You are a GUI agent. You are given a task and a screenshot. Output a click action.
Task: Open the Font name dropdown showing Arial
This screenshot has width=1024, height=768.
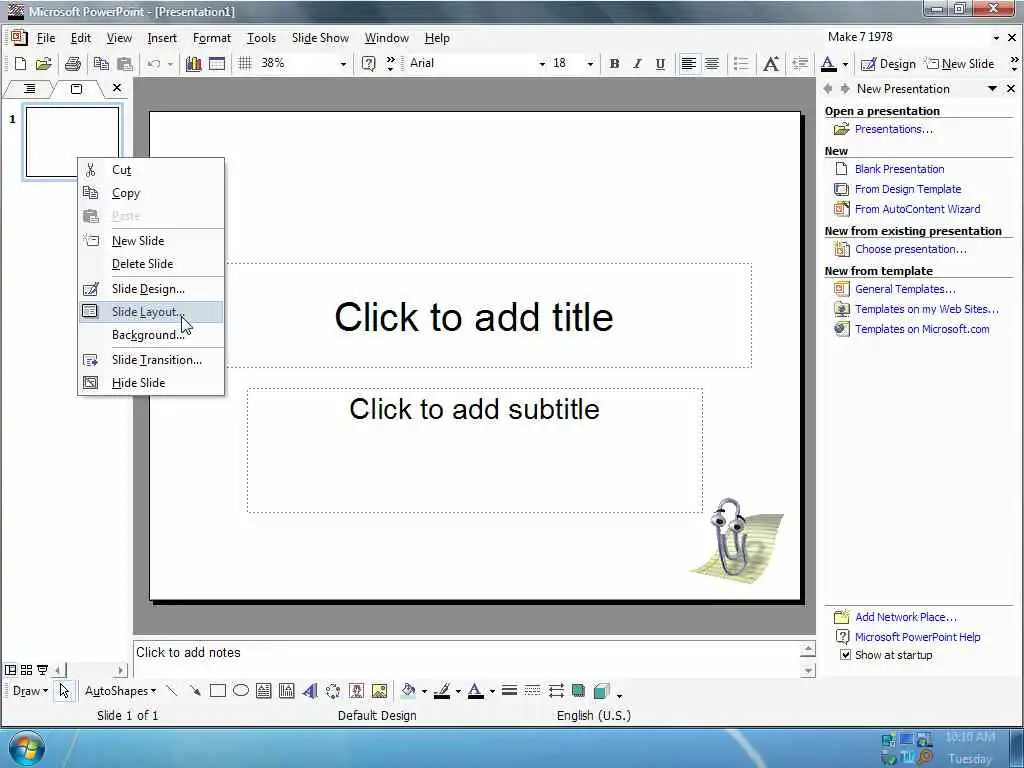[x=542, y=64]
